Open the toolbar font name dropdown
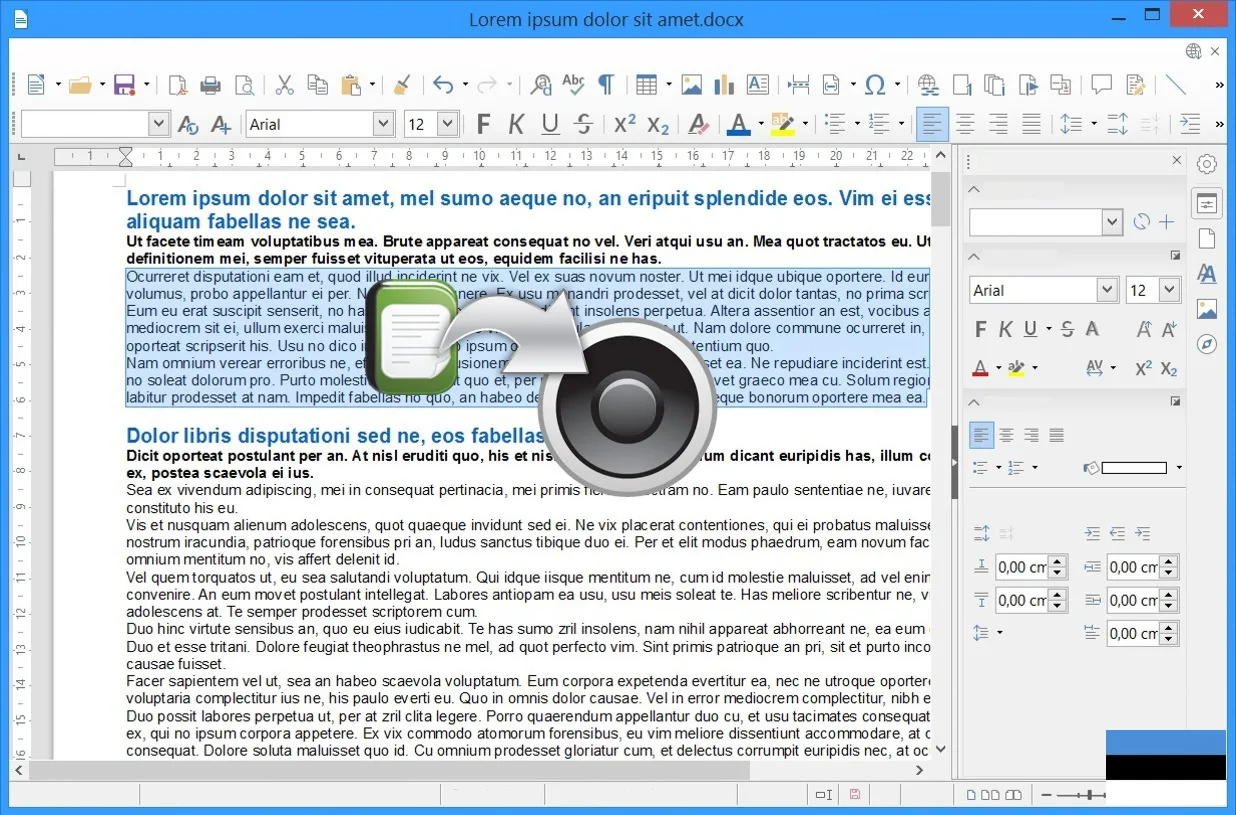 [383, 124]
